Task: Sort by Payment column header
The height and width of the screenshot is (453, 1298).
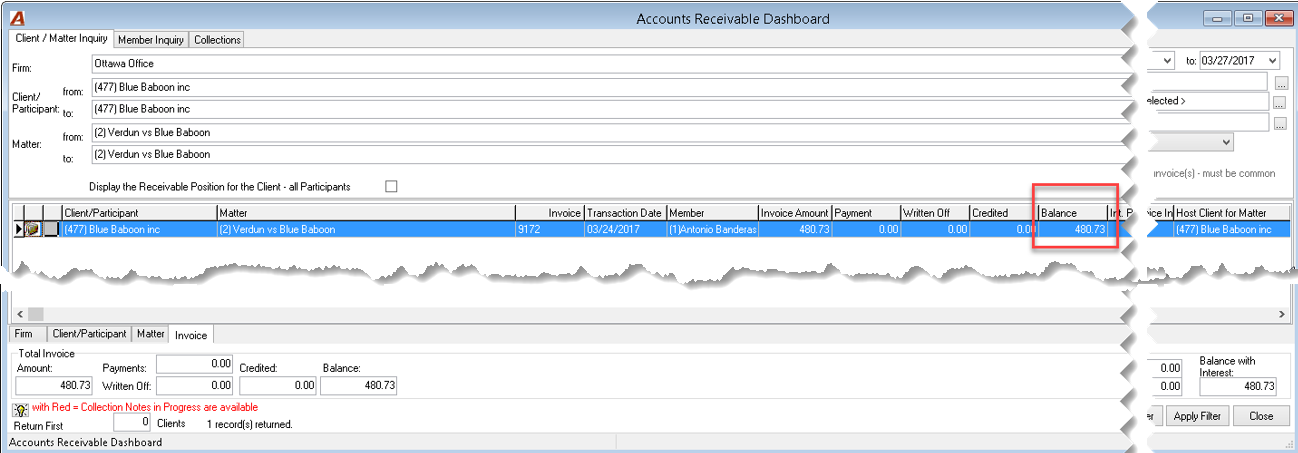Action: (x=865, y=213)
